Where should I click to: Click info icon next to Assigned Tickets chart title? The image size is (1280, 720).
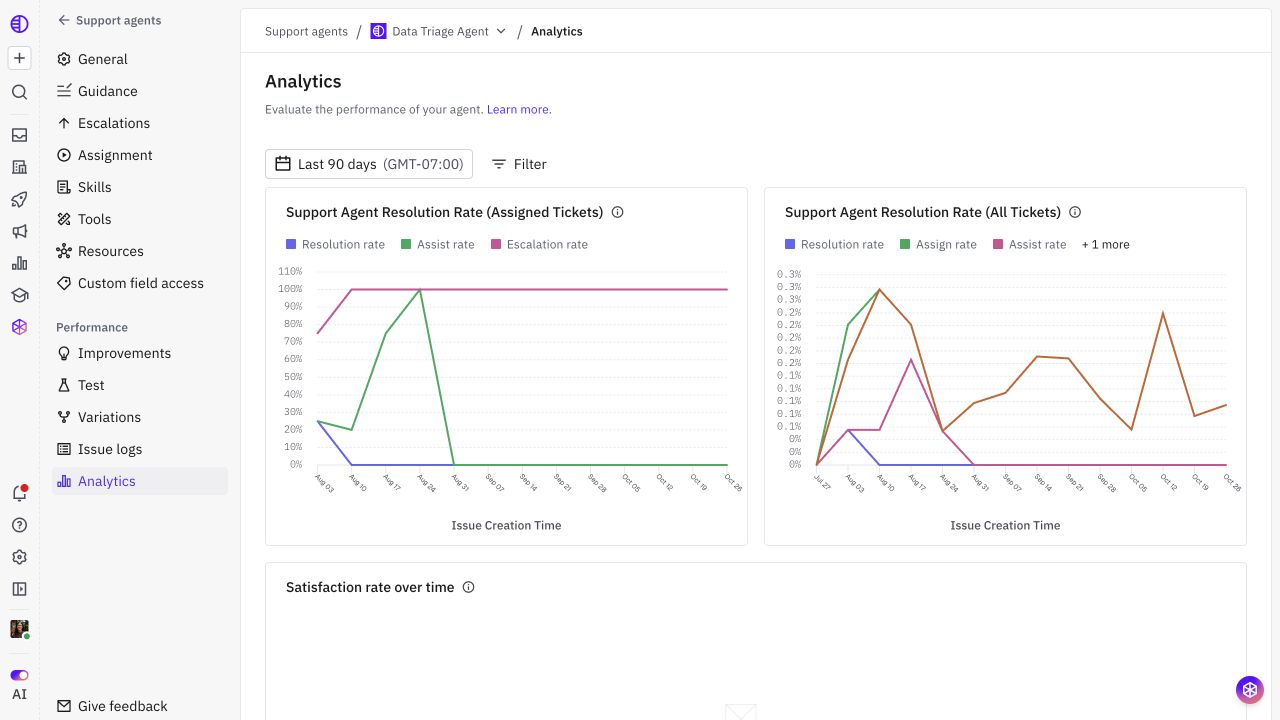pos(617,212)
